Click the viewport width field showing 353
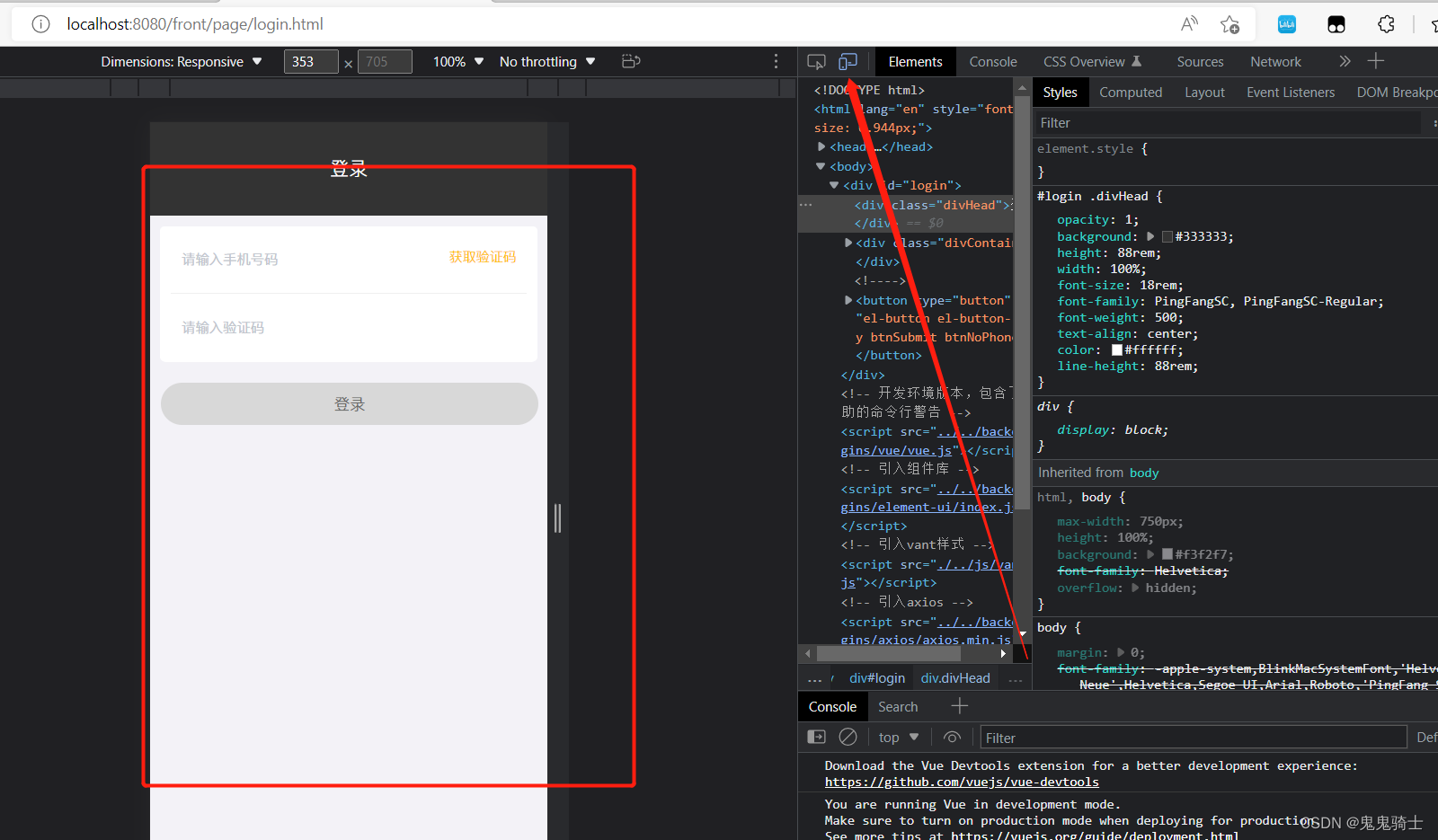Viewport: 1438px width, 840px height. point(311,61)
